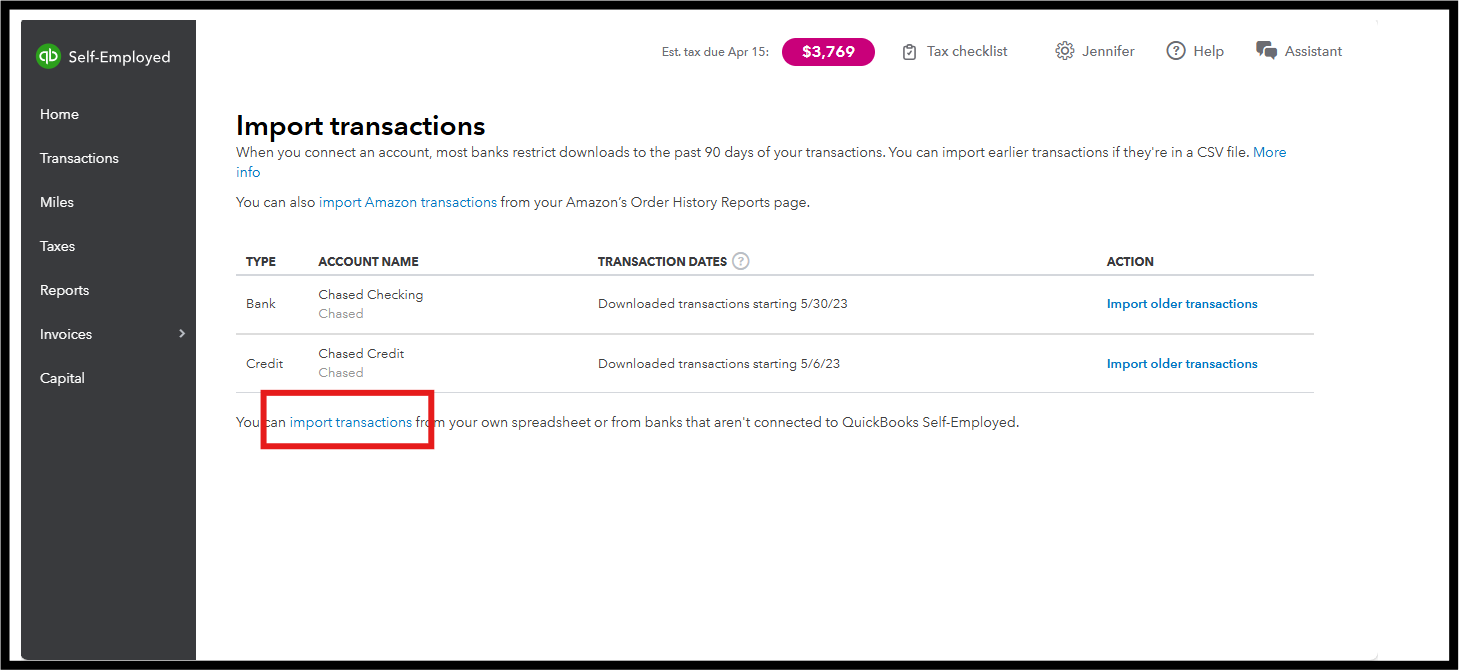Select Taxes from the sidebar
This screenshot has height=671, width=1459.
tap(57, 246)
